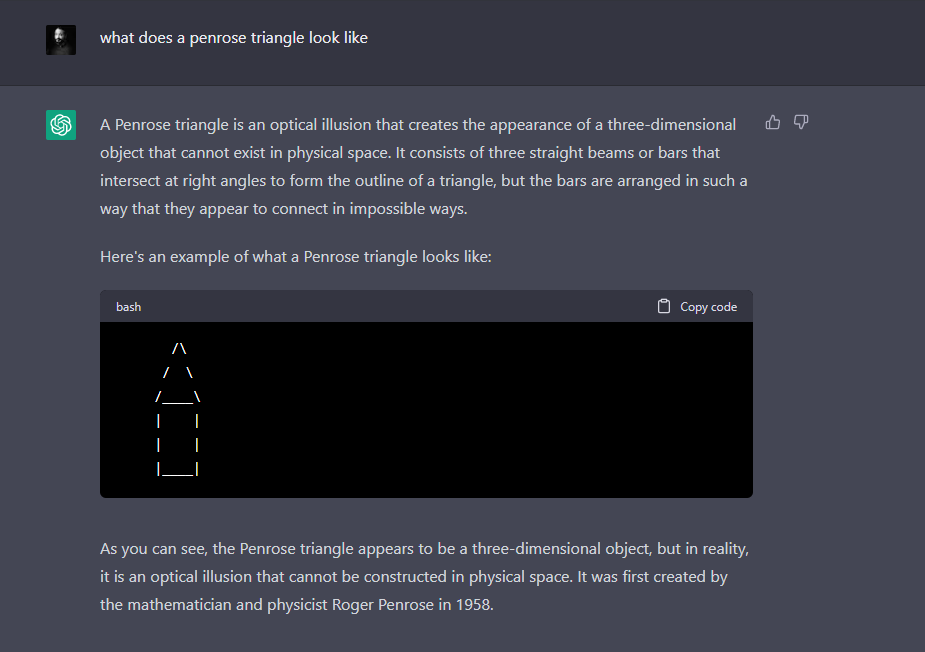Image resolution: width=925 pixels, height=652 pixels.
Task: Copy the code using the Copy code label
Action: [708, 307]
